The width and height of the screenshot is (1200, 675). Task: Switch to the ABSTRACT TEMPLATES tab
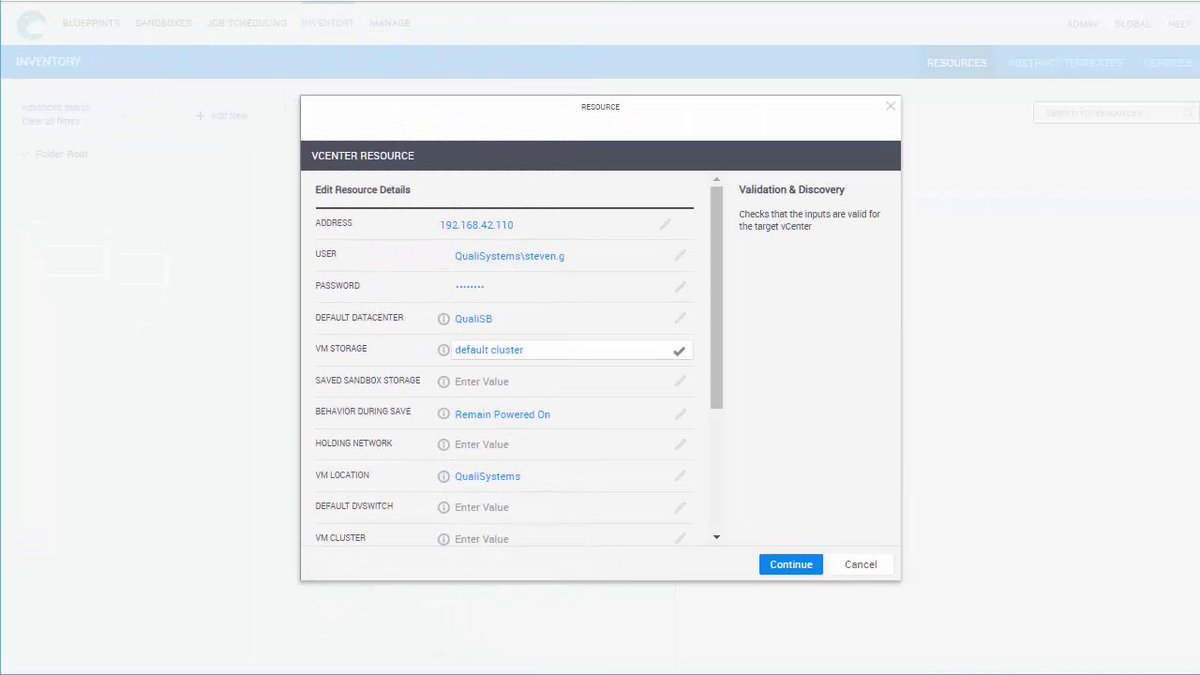point(1066,63)
